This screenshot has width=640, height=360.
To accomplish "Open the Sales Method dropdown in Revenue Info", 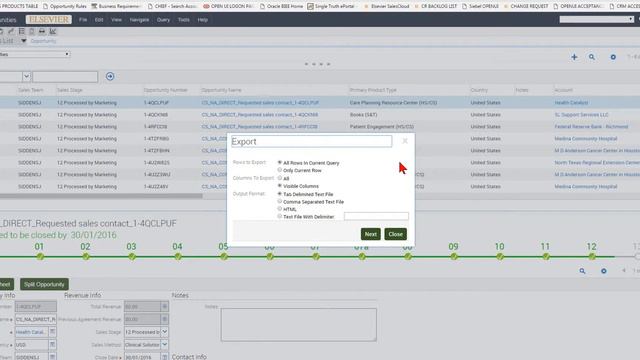I will point(164,345).
